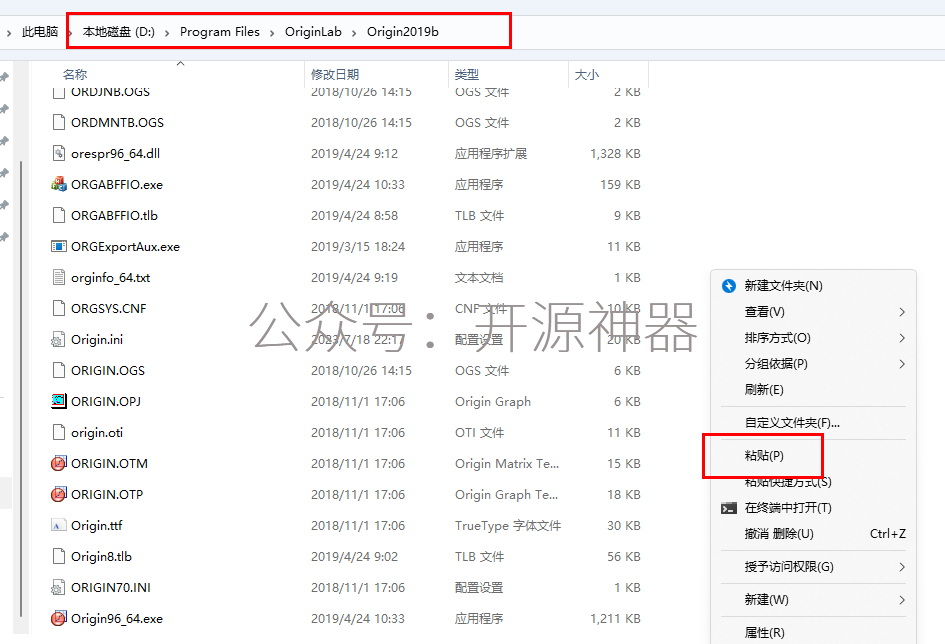
Task: Click the Origin2019b breadcrumb
Action: [403, 32]
